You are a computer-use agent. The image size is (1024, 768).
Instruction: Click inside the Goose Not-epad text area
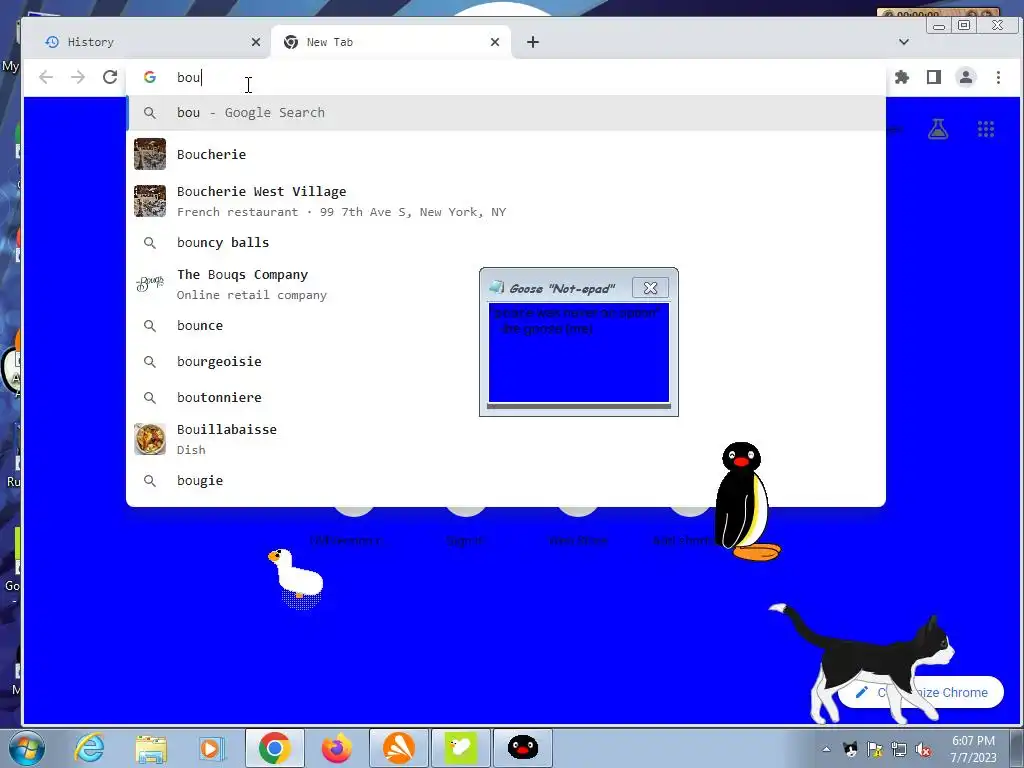(579, 353)
